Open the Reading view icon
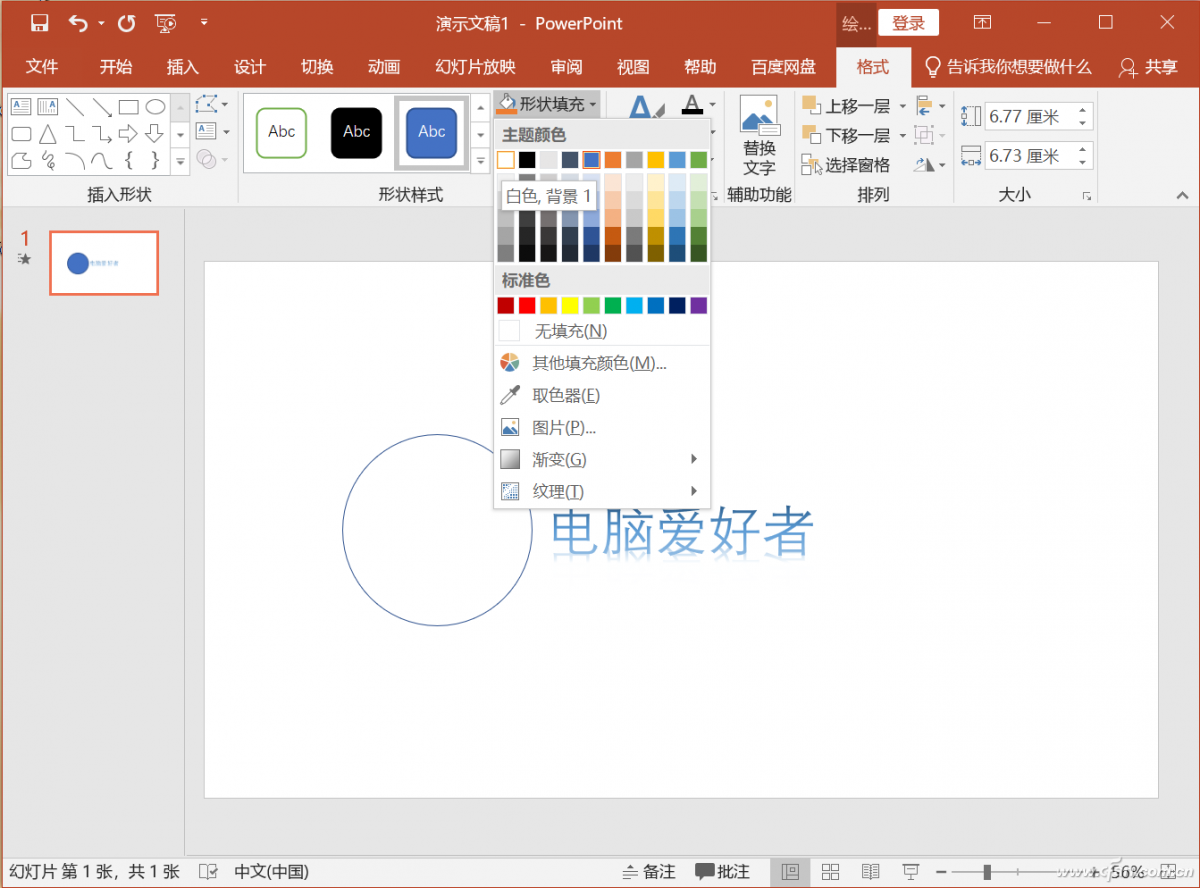The image size is (1200, 888). [x=870, y=871]
